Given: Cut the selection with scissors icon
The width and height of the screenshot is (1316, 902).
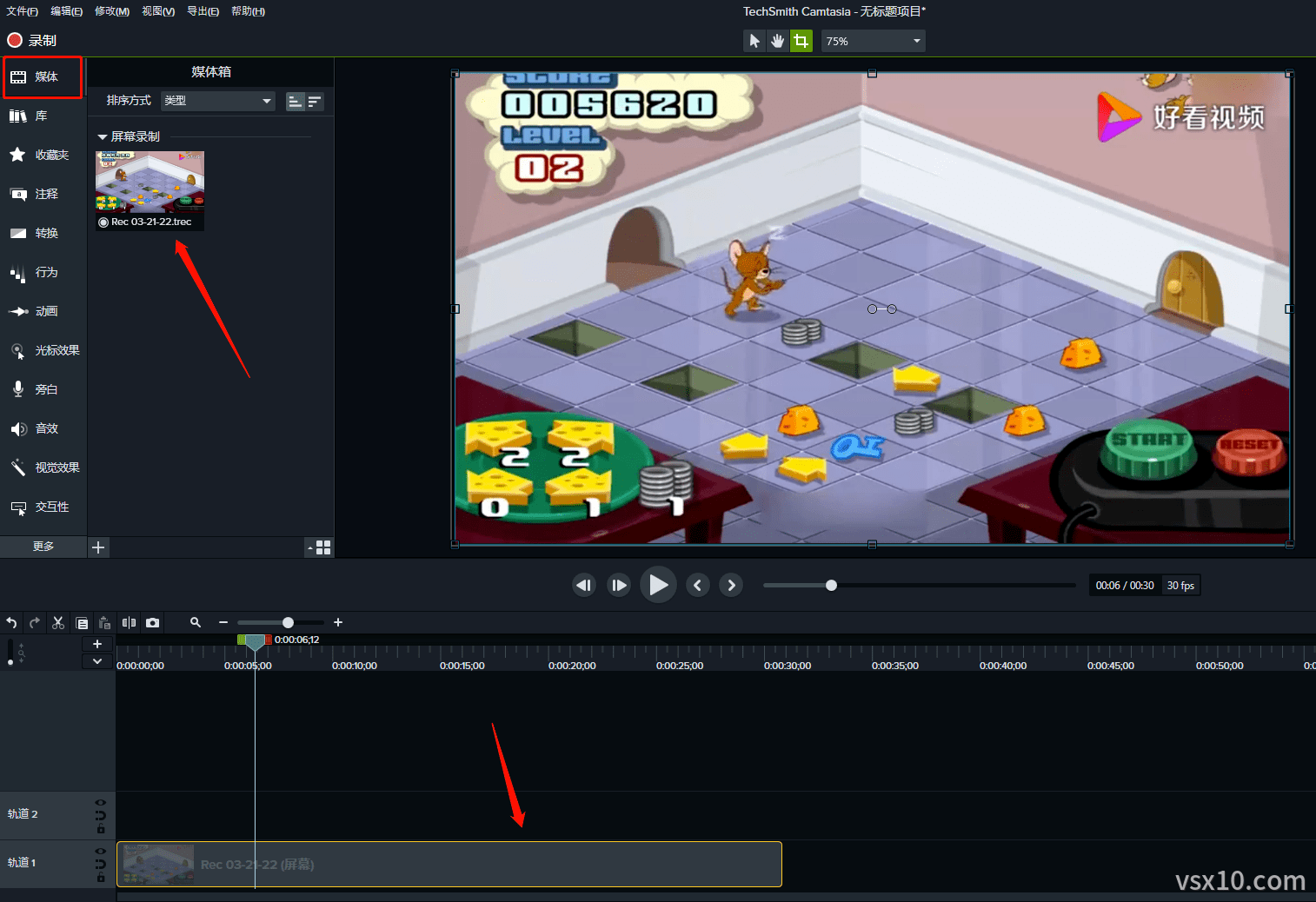Looking at the screenshot, I should (x=58, y=622).
